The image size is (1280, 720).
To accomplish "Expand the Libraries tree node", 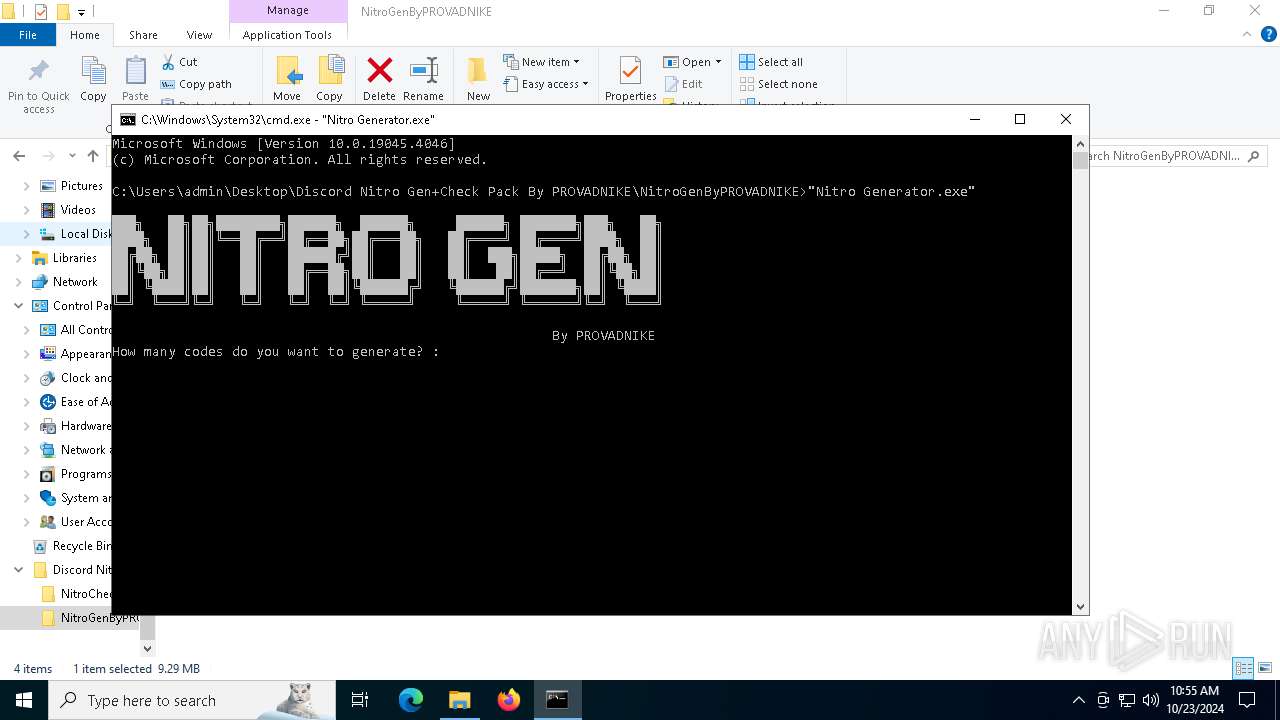I will tap(18, 258).
